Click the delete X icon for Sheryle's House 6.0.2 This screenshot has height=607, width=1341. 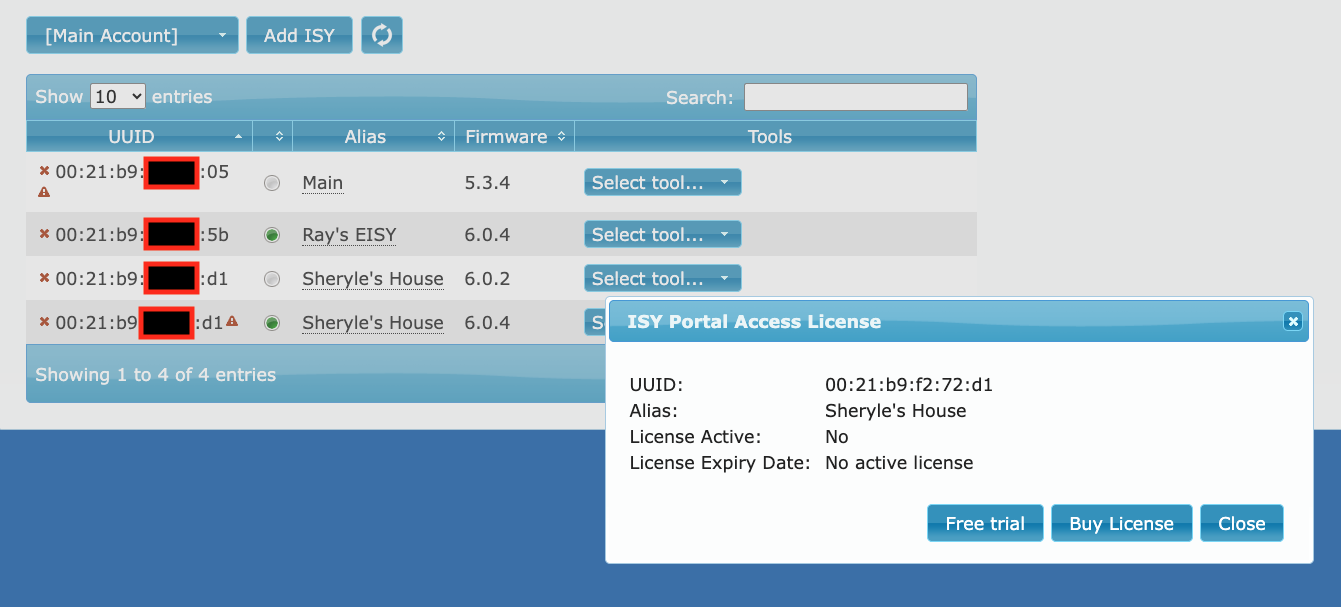coord(44,278)
